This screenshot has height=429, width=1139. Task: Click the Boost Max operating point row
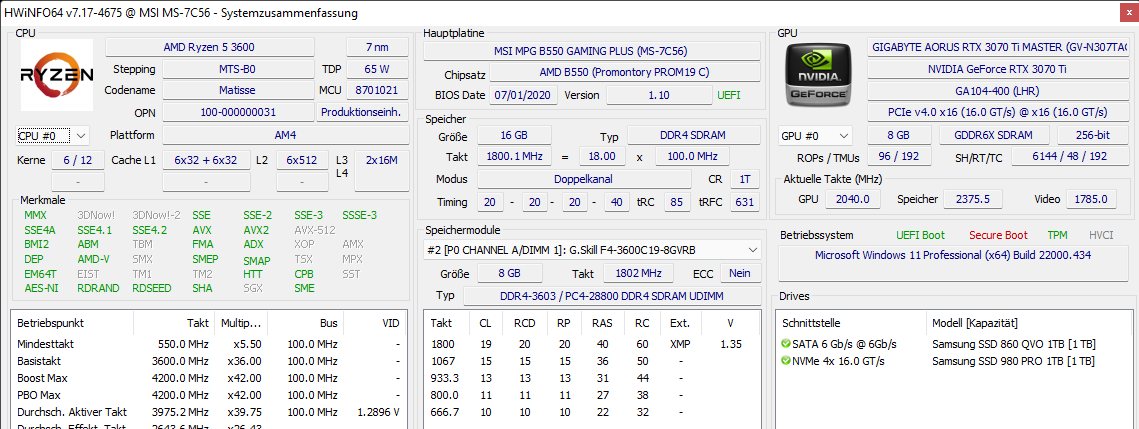(x=209, y=378)
